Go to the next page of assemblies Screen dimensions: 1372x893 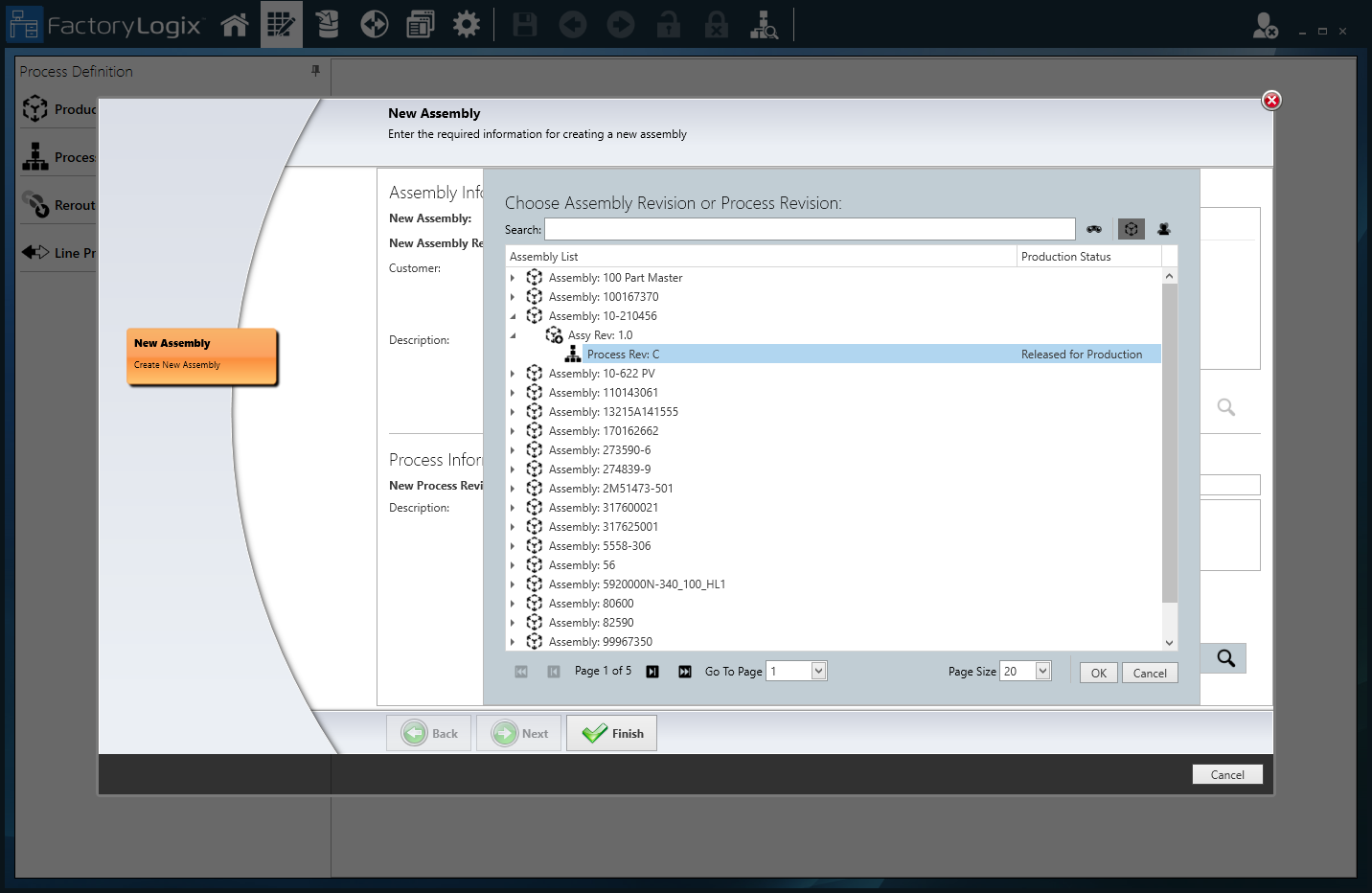[652, 672]
